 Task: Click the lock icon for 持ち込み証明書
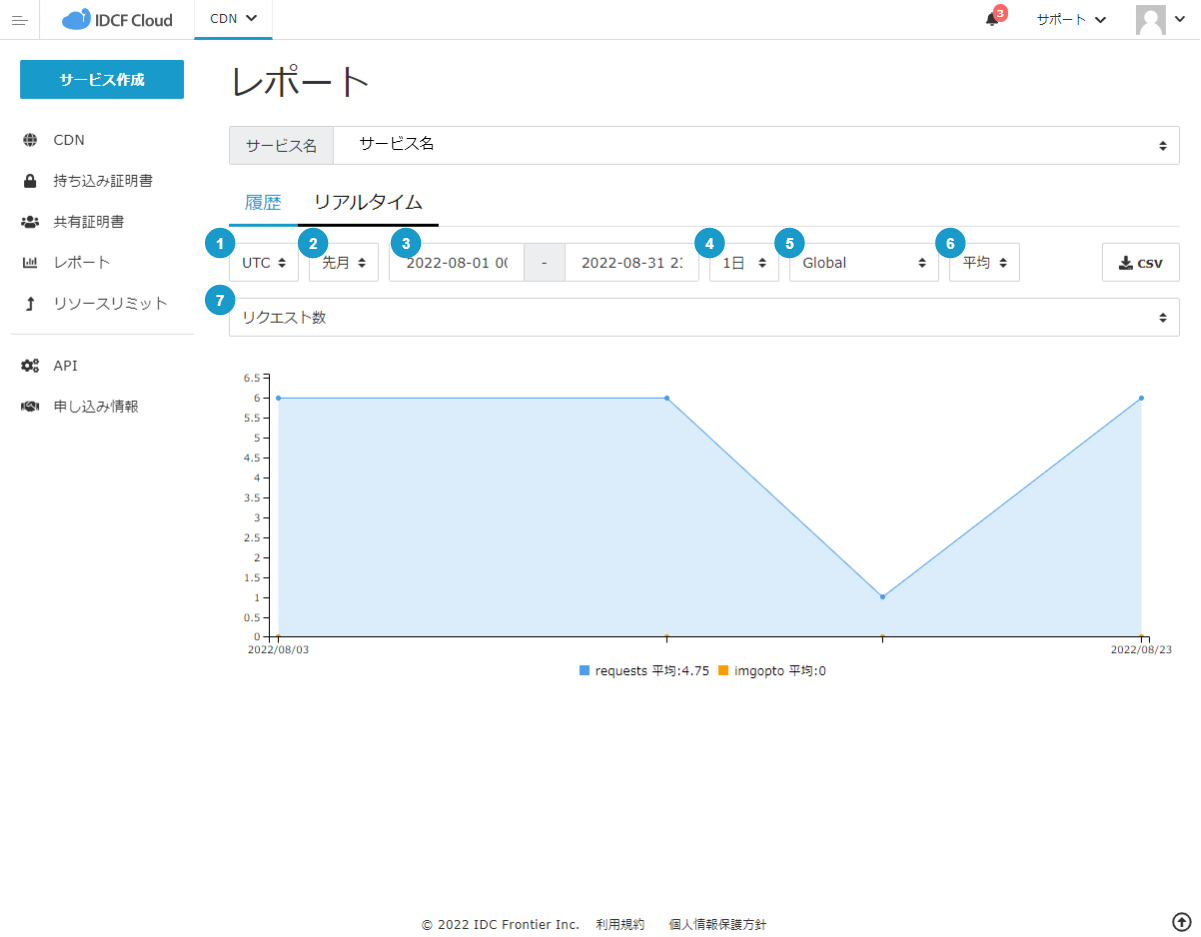tap(30, 181)
